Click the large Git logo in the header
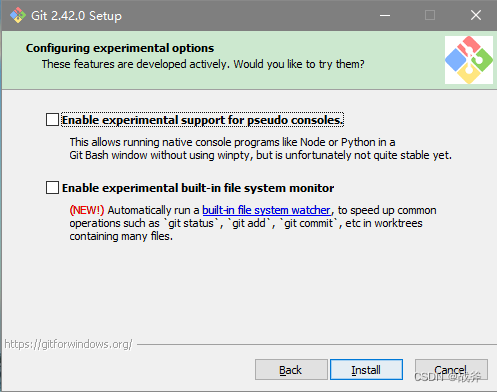Viewport: 497px width, 392px height. pyautogui.click(x=469, y=60)
